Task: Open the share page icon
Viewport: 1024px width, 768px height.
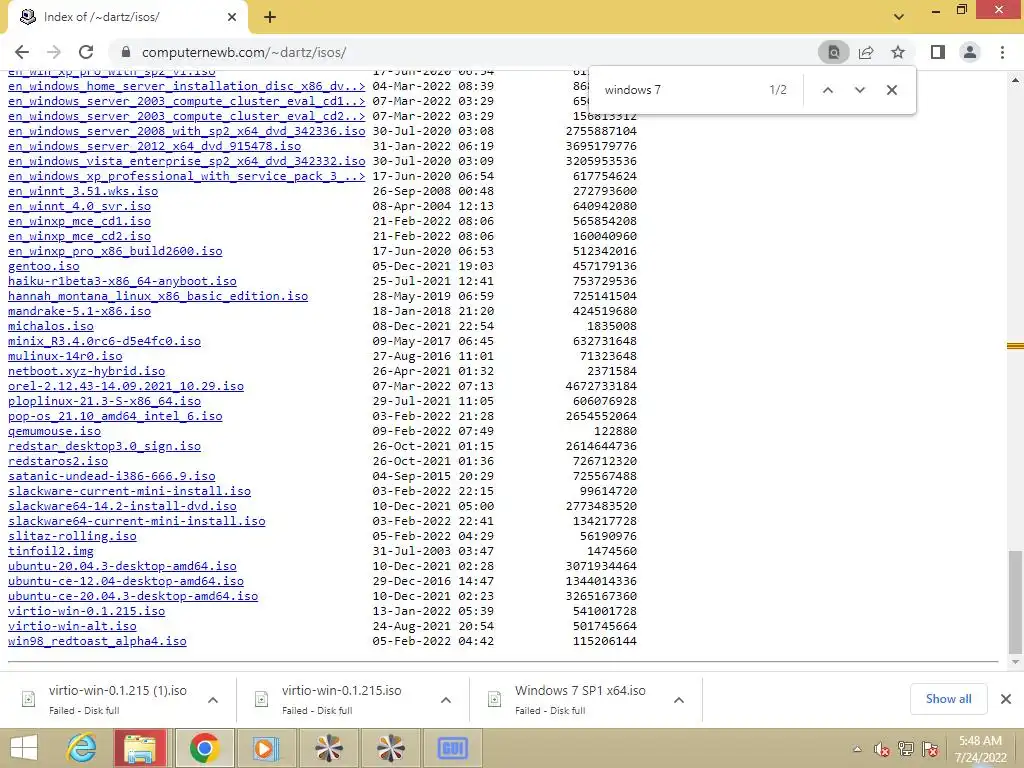Action: tap(866, 52)
